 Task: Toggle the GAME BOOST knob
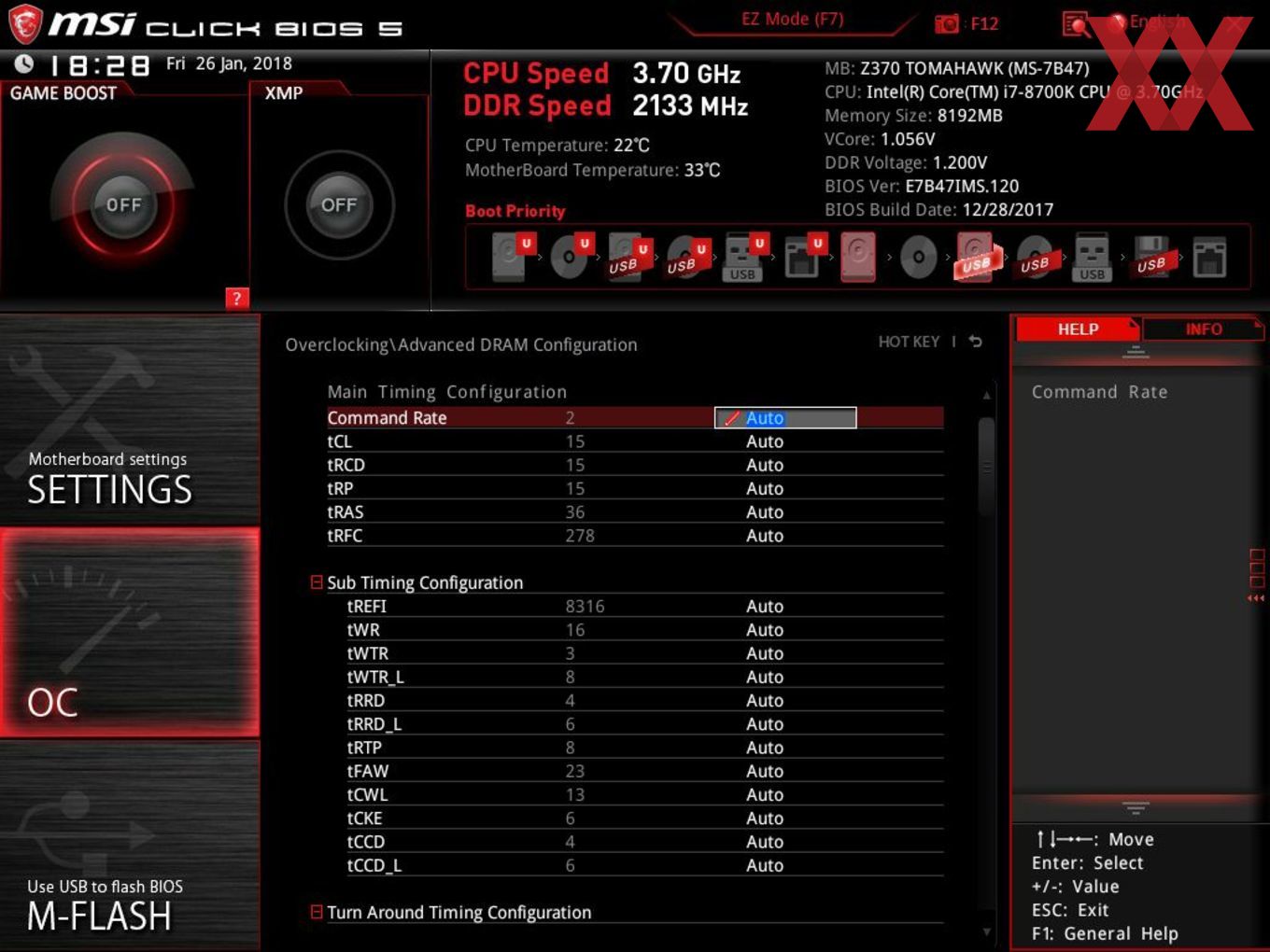point(123,204)
